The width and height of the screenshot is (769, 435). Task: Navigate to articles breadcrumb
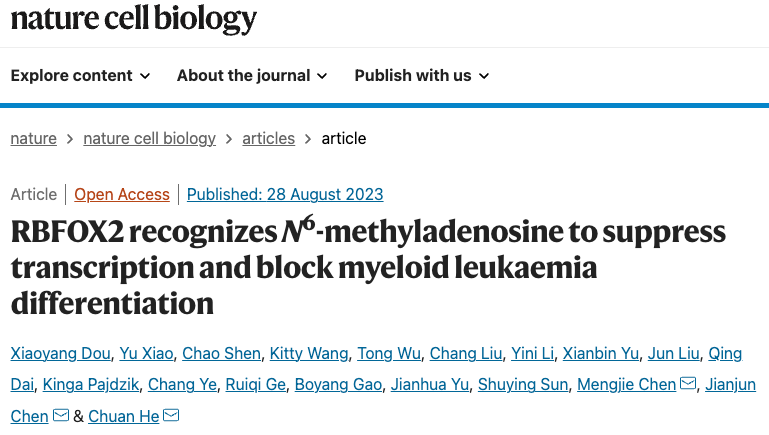click(268, 138)
